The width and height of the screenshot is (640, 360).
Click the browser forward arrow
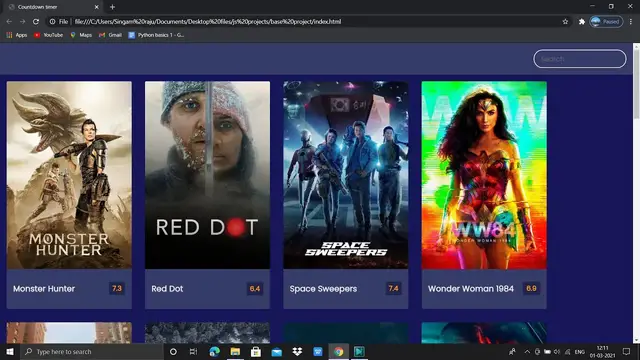pyautogui.click(x=22, y=22)
